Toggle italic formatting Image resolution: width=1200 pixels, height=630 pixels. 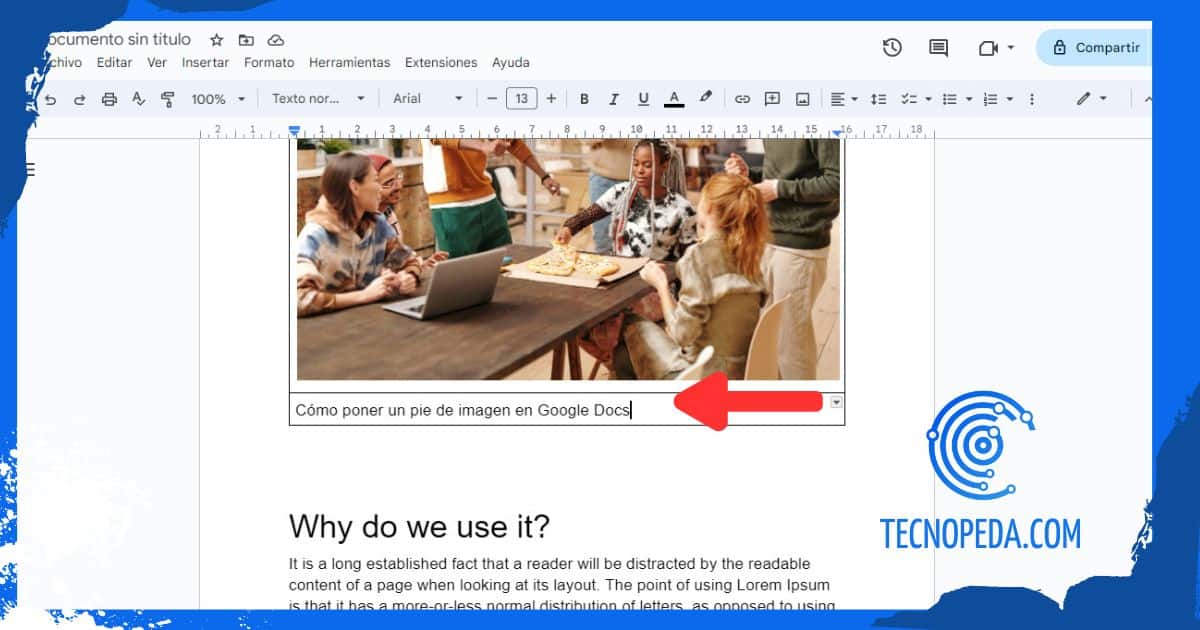pos(614,99)
